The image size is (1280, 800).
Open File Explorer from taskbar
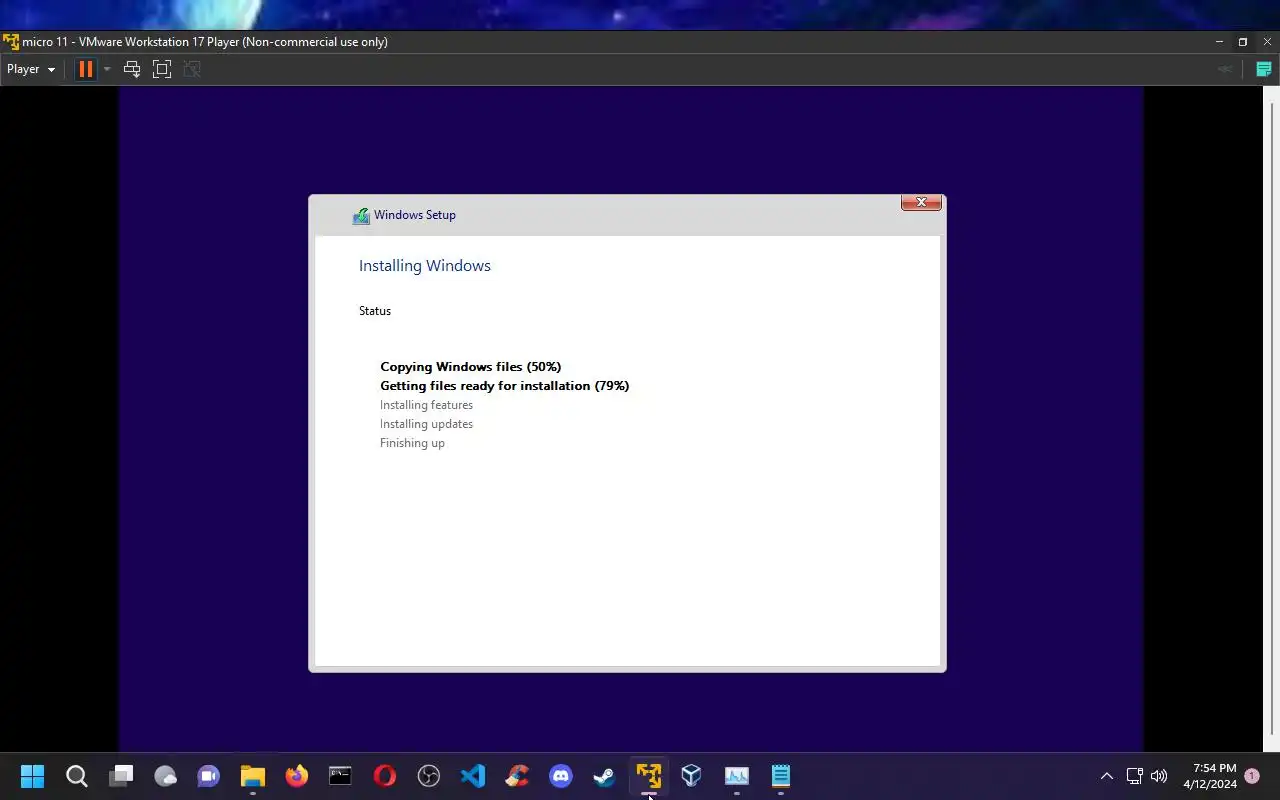click(252, 776)
